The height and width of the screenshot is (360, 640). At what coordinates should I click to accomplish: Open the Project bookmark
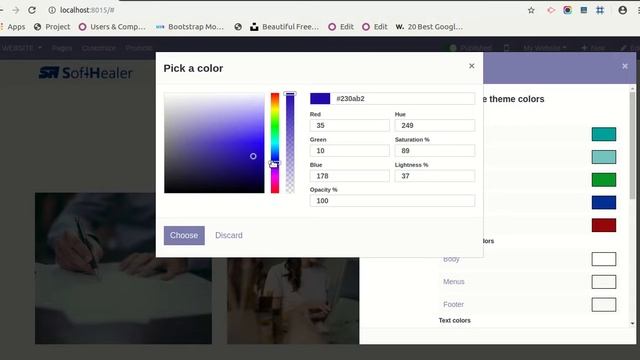point(52,27)
